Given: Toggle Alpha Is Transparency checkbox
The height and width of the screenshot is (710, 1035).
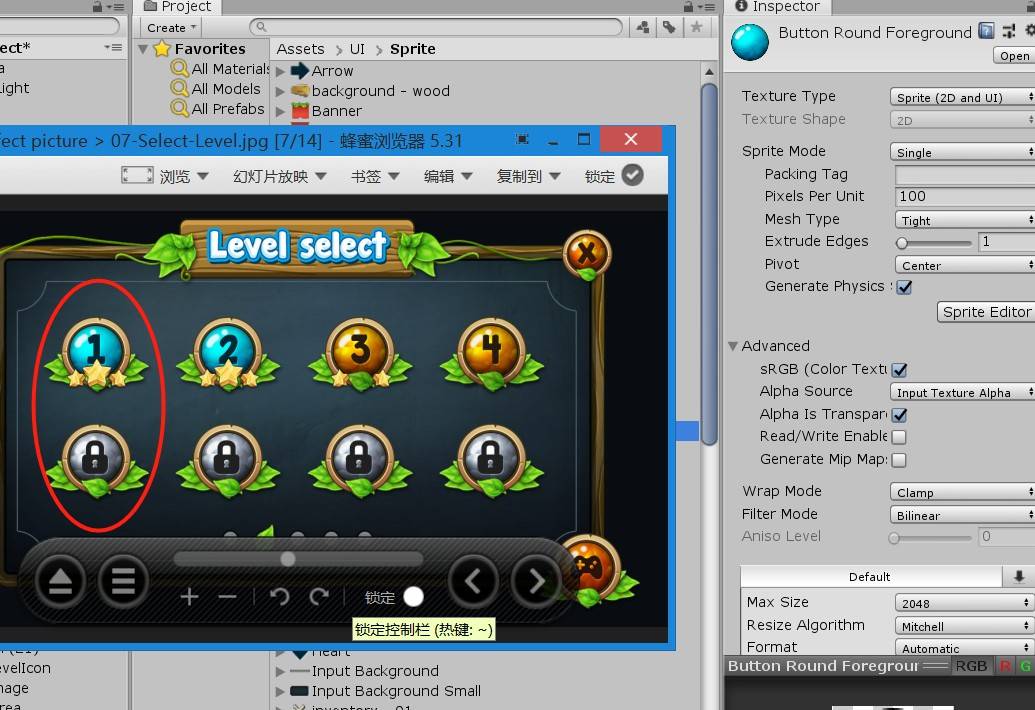Looking at the screenshot, I should coord(899,414).
